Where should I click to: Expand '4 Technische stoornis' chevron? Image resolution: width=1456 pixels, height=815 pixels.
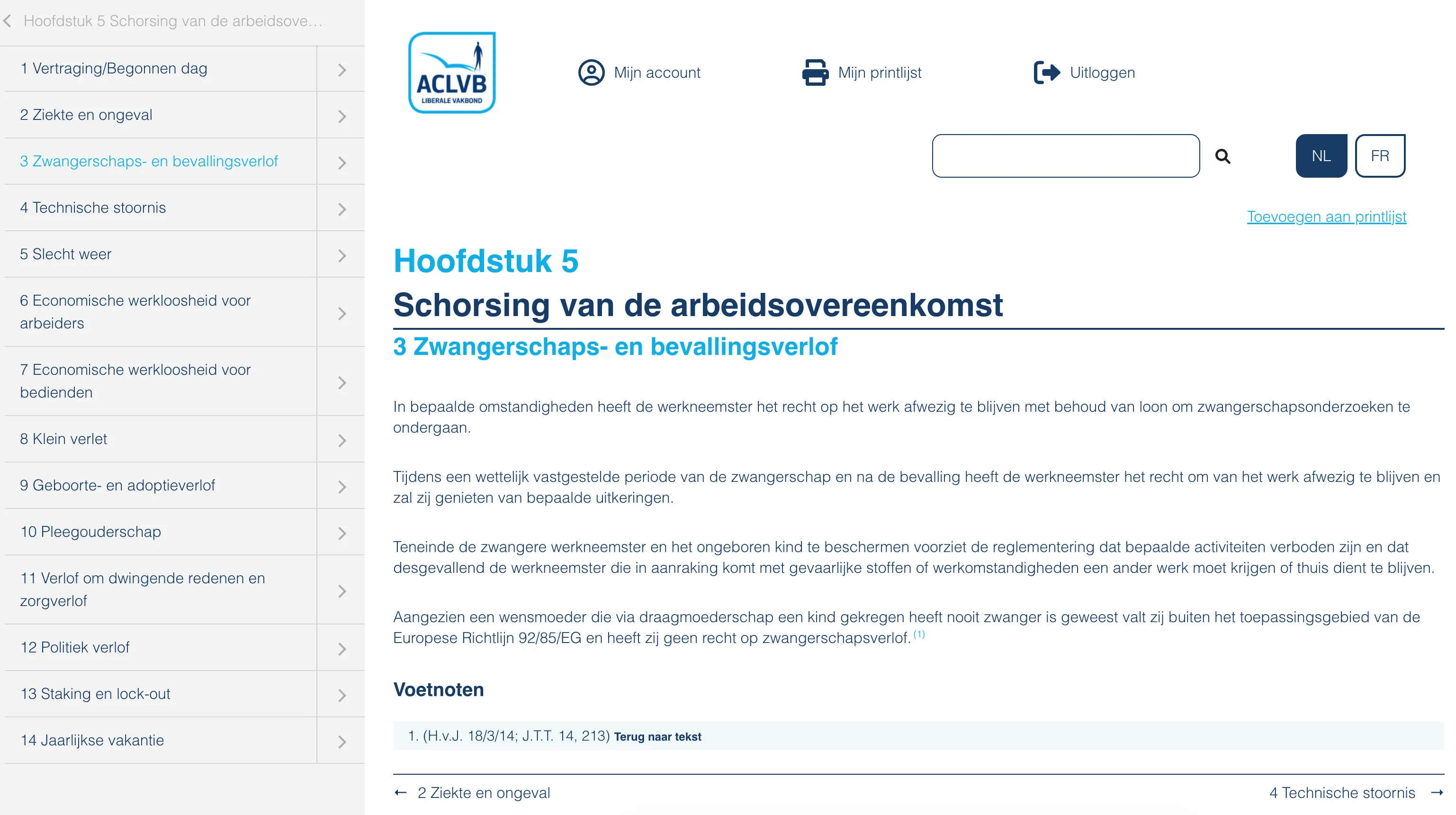click(342, 208)
